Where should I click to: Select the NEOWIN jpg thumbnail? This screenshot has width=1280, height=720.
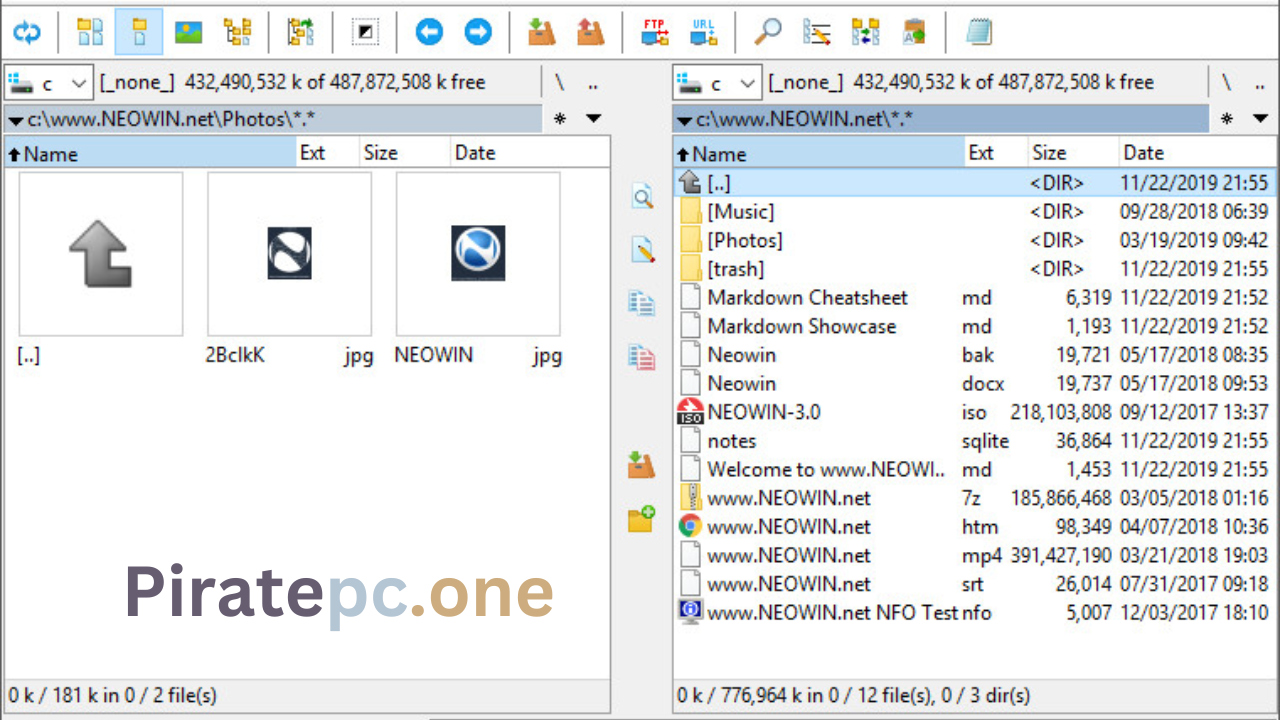pyautogui.click(x=478, y=254)
